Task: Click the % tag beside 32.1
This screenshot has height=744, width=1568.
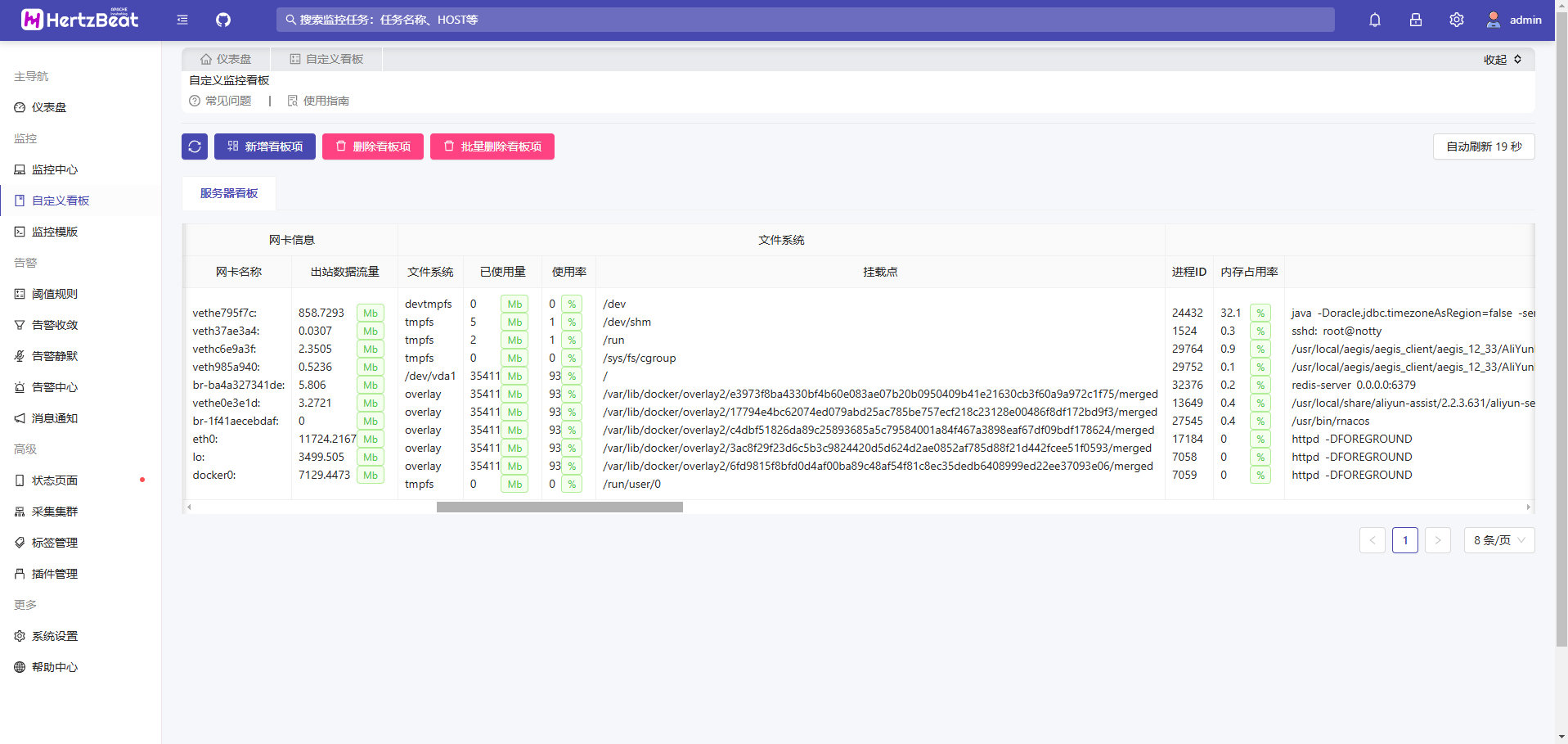Action: pos(1260,313)
